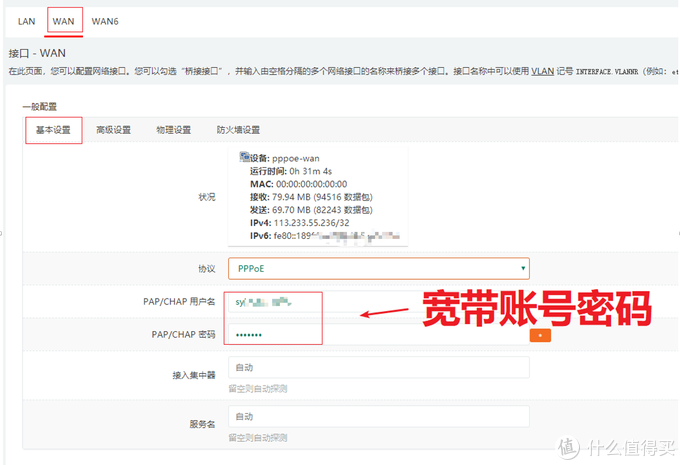Select the 发送 69.70 MB line
The height and width of the screenshot is (465, 680).
(x=311, y=210)
